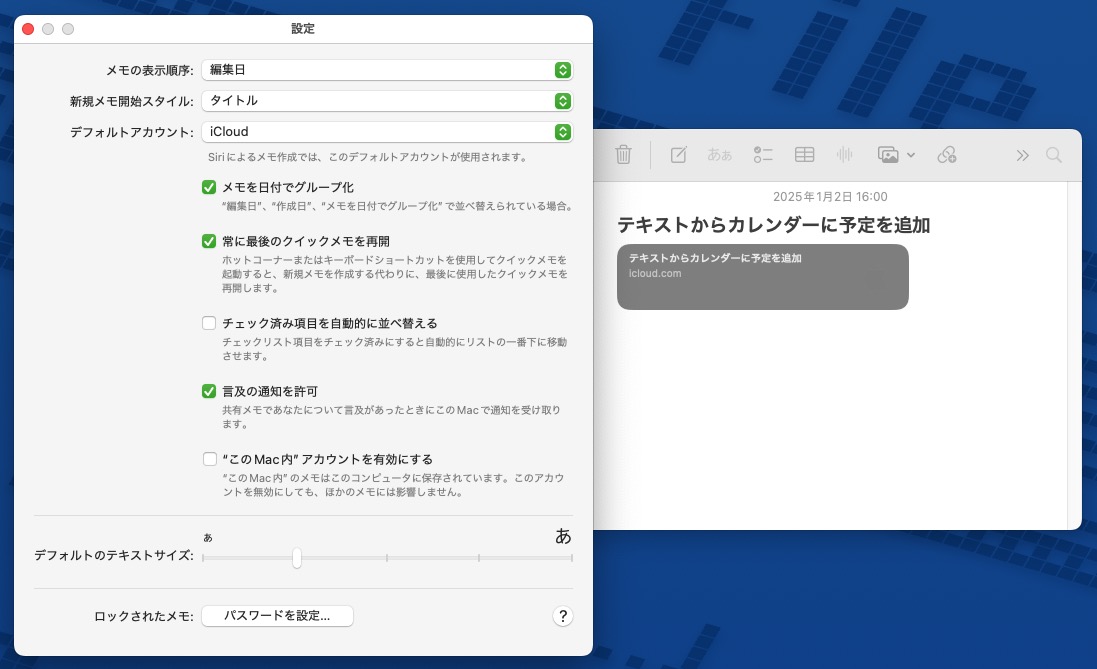1097x669 pixels.
Task: Click the note date 2025年1月2日 16:00
Action: 830,197
